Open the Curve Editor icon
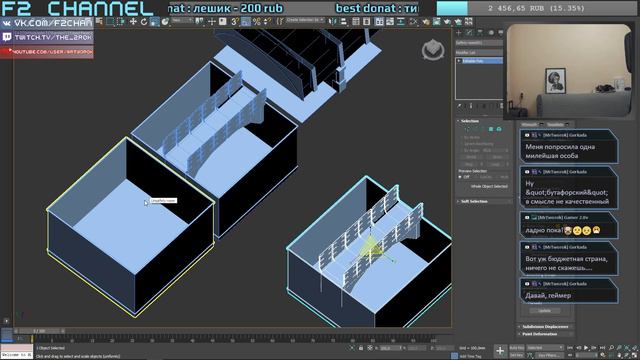Screen dimensions: 640x360 point(390,22)
